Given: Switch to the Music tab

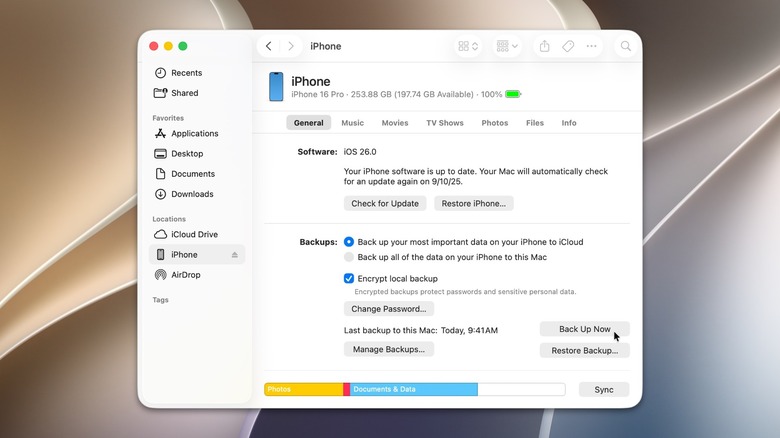Looking at the screenshot, I should pyautogui.click(x=353, y=123).
